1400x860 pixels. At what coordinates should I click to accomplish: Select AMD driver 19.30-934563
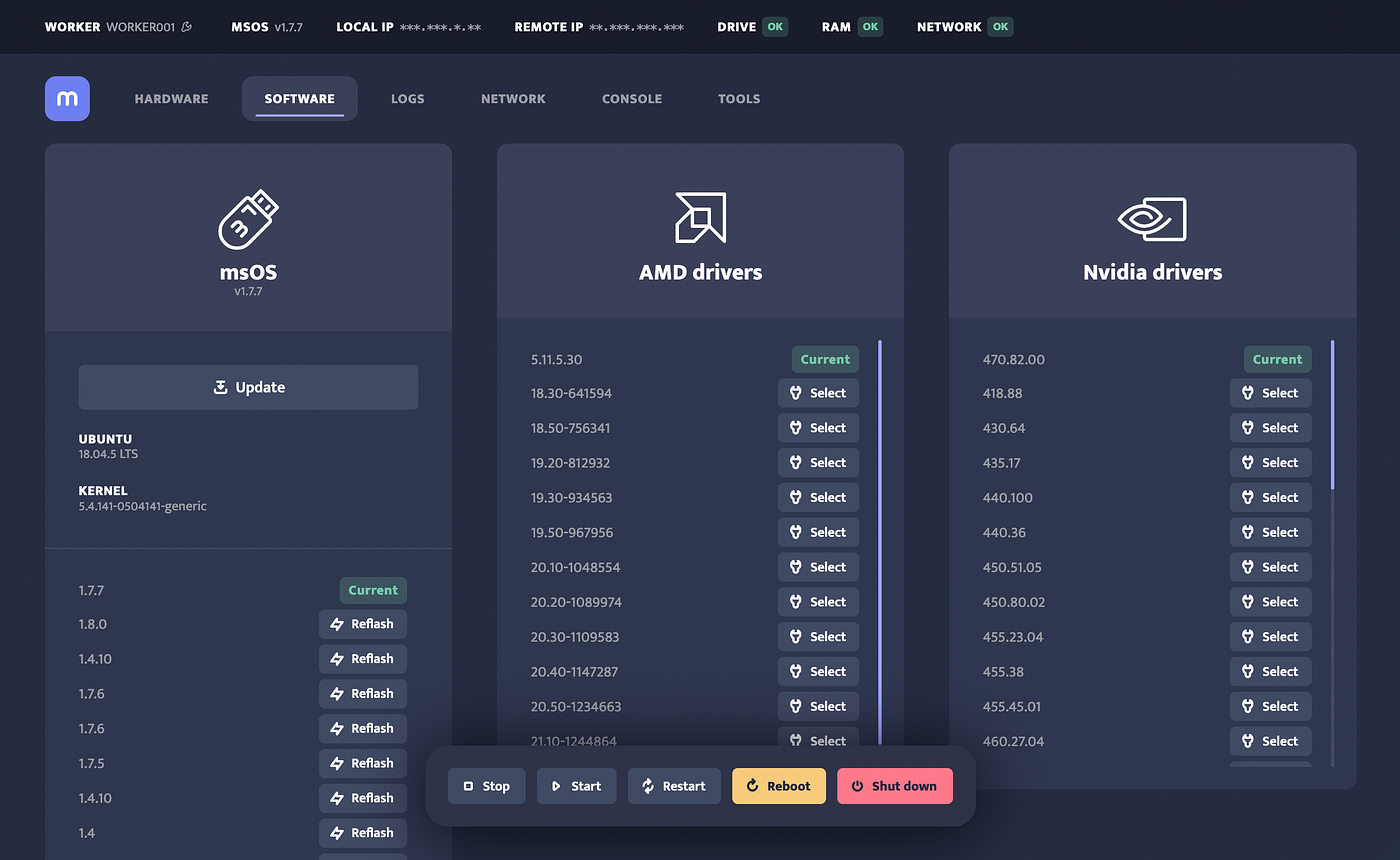818,497
